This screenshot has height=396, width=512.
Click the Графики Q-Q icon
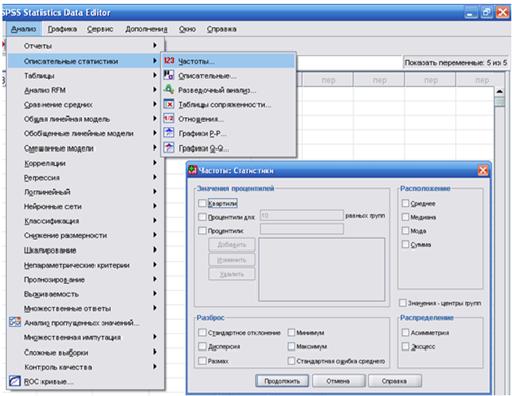click(x=169, y=148)
